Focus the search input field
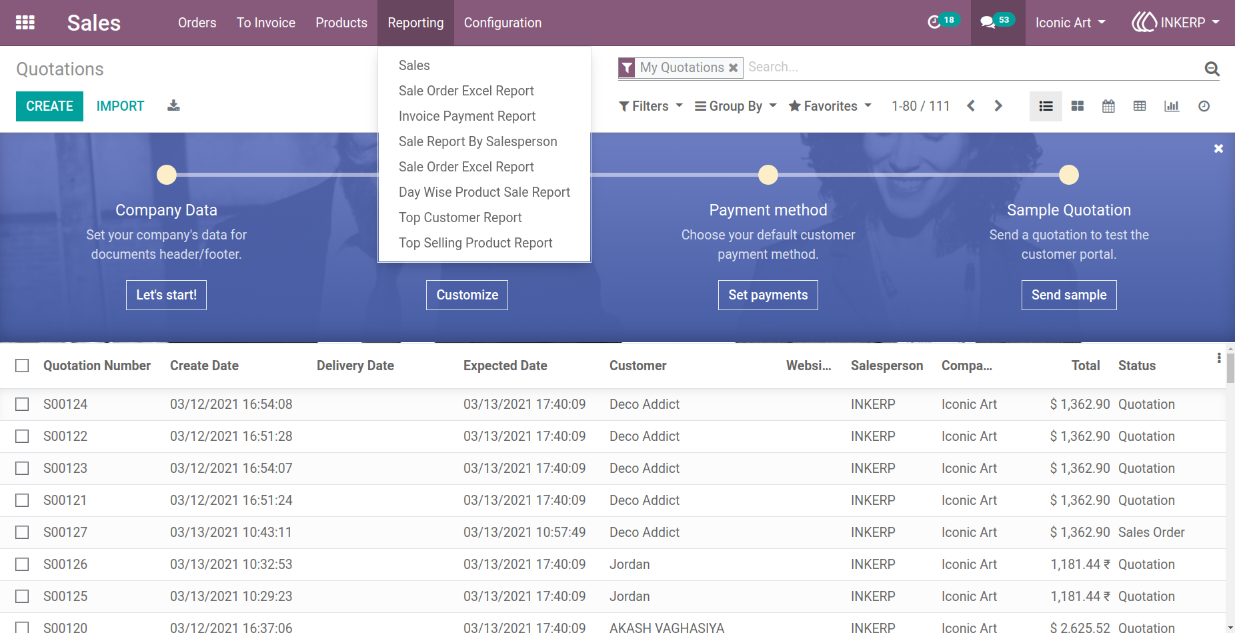This screenshot has width=1235, height=633. coord(972,68)
